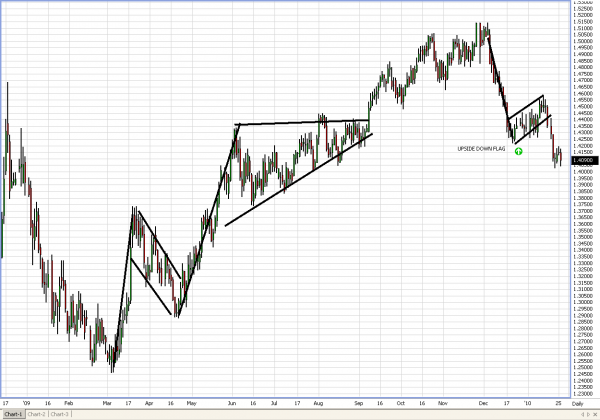Select the Chart-3 tab
The image size is (600, 420).
point(60,413)
